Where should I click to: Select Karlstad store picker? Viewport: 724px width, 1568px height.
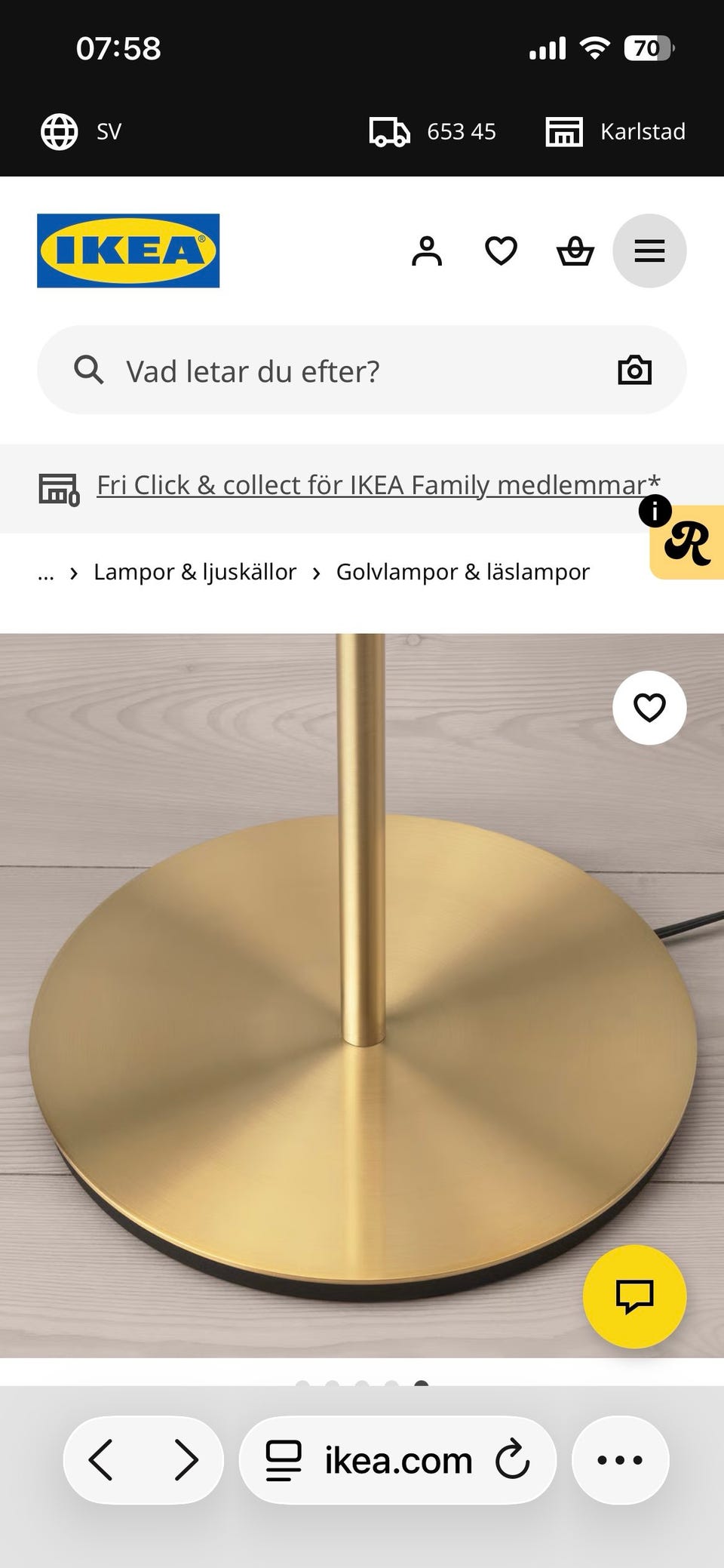[x=615, y=131]
